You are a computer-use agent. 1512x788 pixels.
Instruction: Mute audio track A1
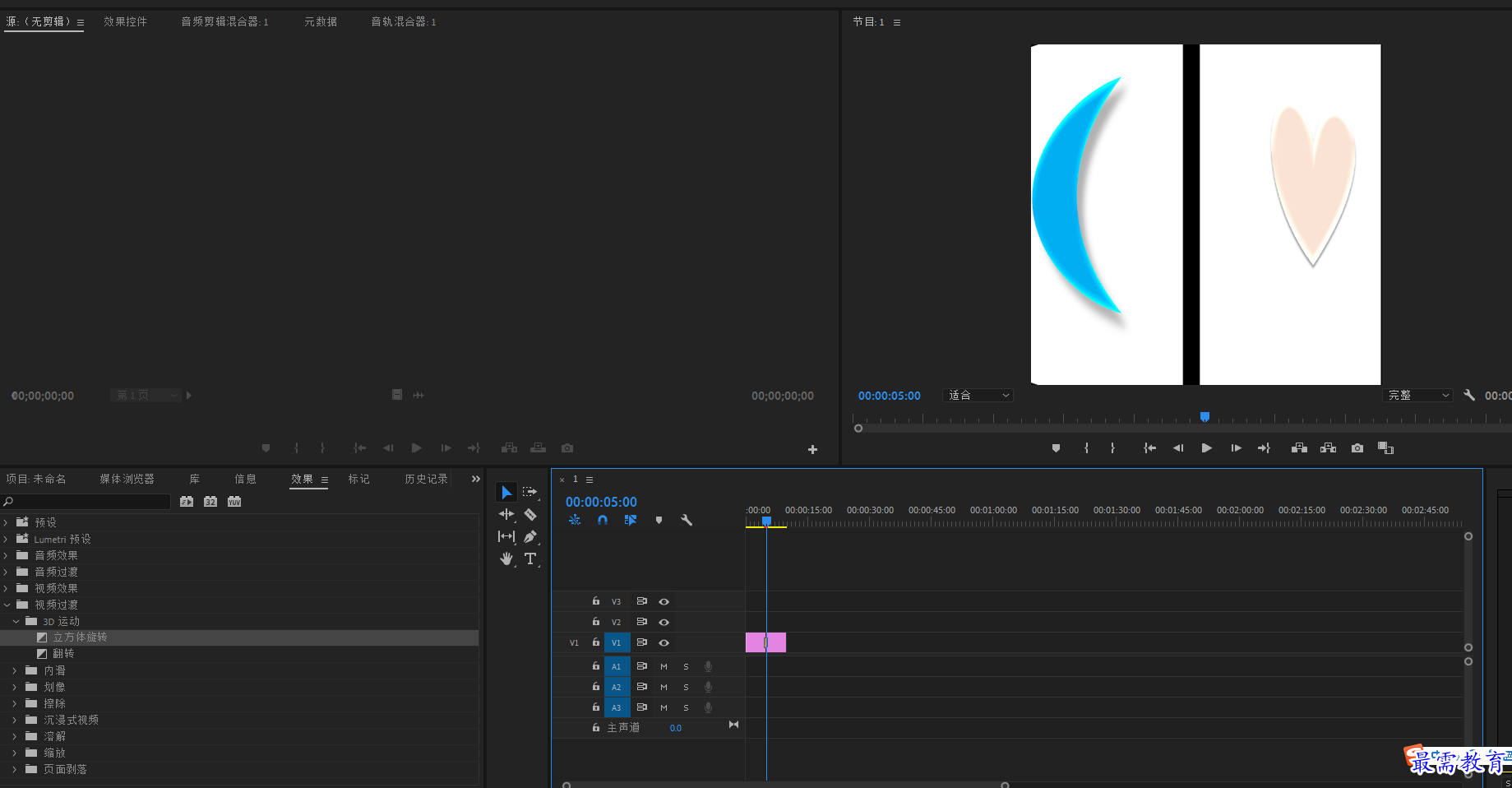pos(664,666)
